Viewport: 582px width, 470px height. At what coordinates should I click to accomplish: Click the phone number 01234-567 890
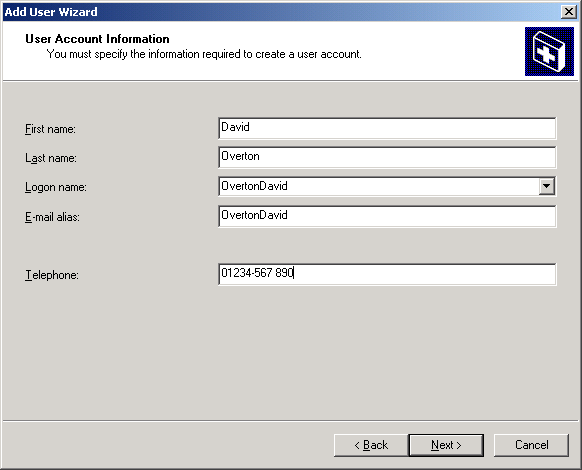(258, 273)
